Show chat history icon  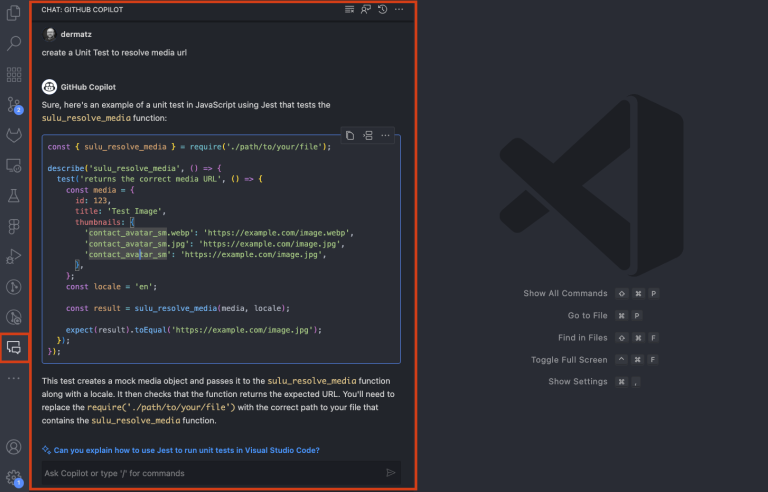pyautogui.click(x=383, y=9)
